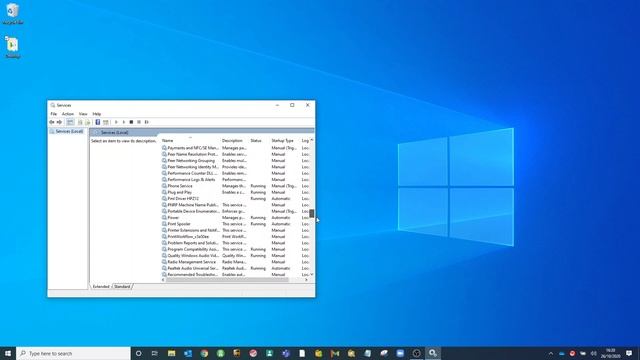Click the horizontal scrollbar left arrow
The height and width of the screenshot is (360, 640).
164,280
